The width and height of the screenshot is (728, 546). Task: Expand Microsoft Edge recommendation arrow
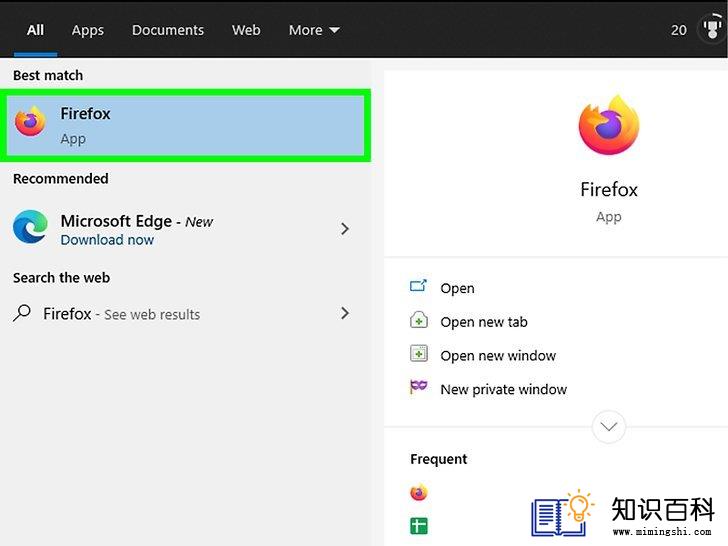(344, 228)
